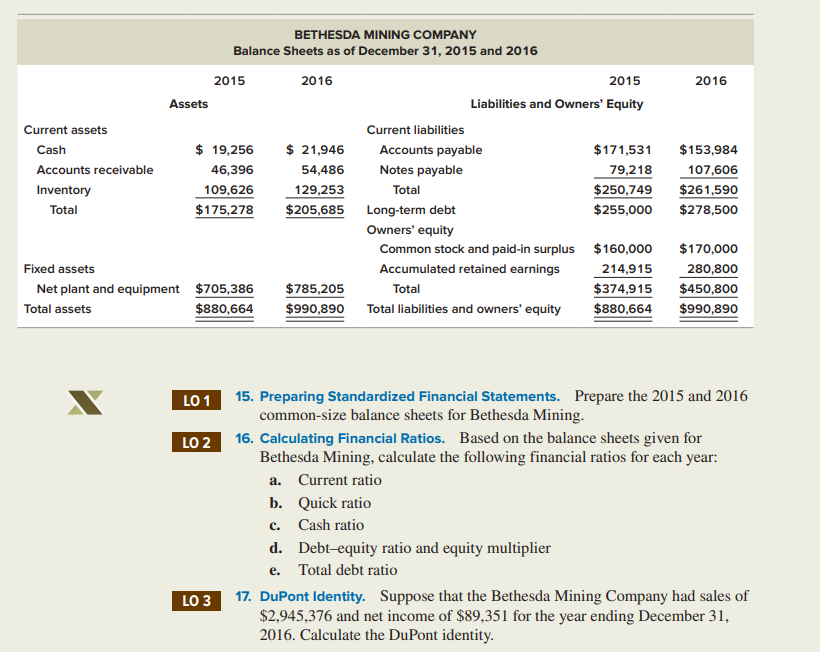Select notes payable value 79,218

(x=631, y=170)
